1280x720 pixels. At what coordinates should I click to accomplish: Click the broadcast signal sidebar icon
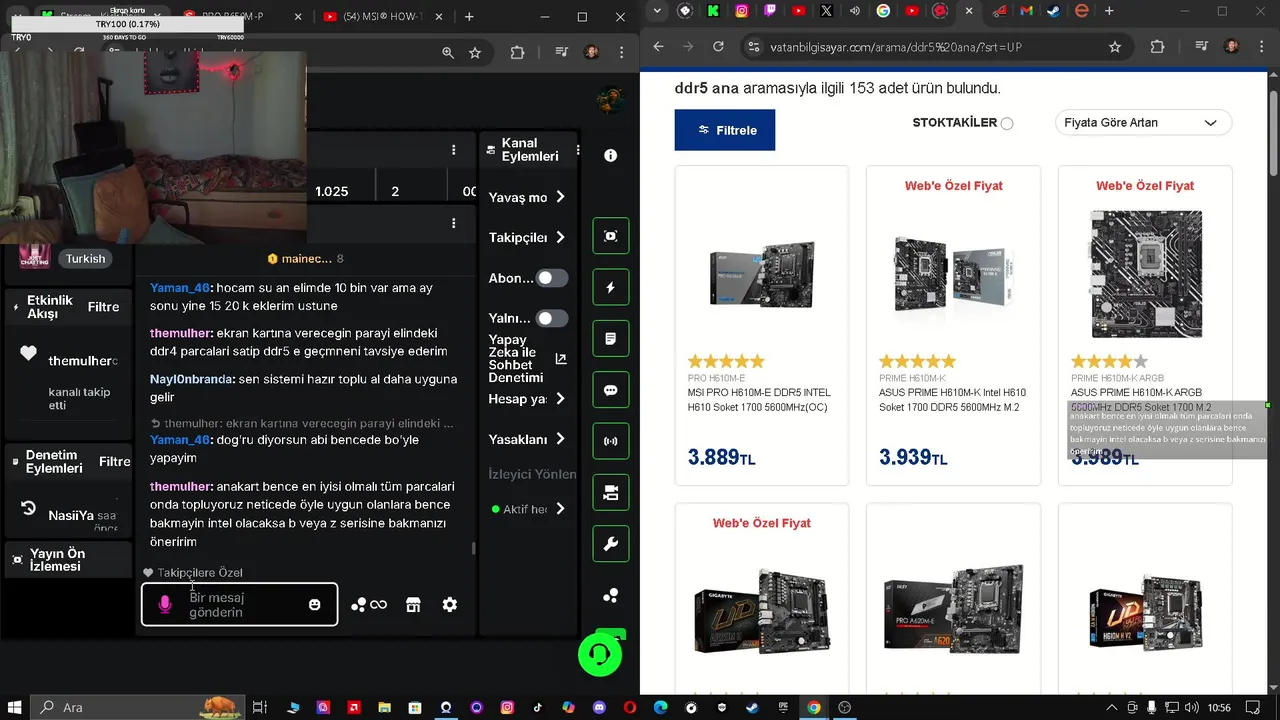click(x=611, y=441)
